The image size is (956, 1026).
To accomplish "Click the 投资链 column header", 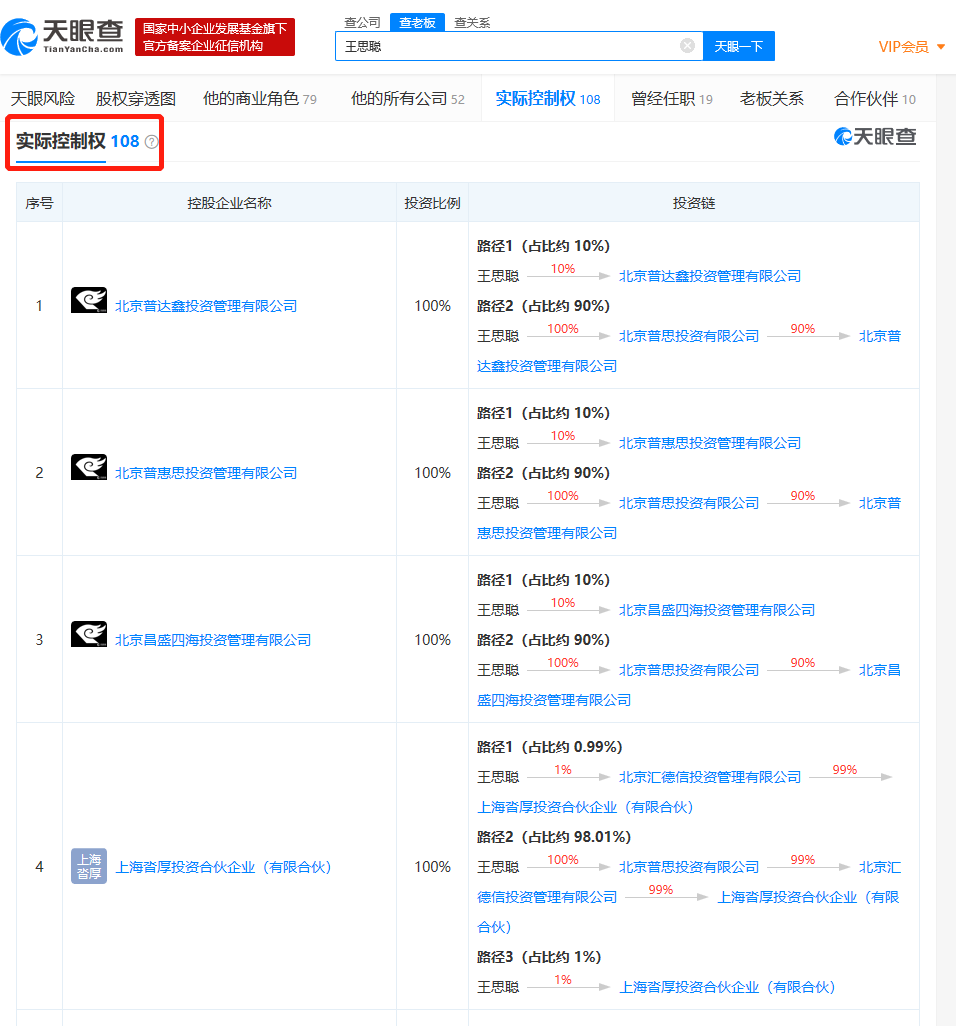I will click(x=694, y=203).
